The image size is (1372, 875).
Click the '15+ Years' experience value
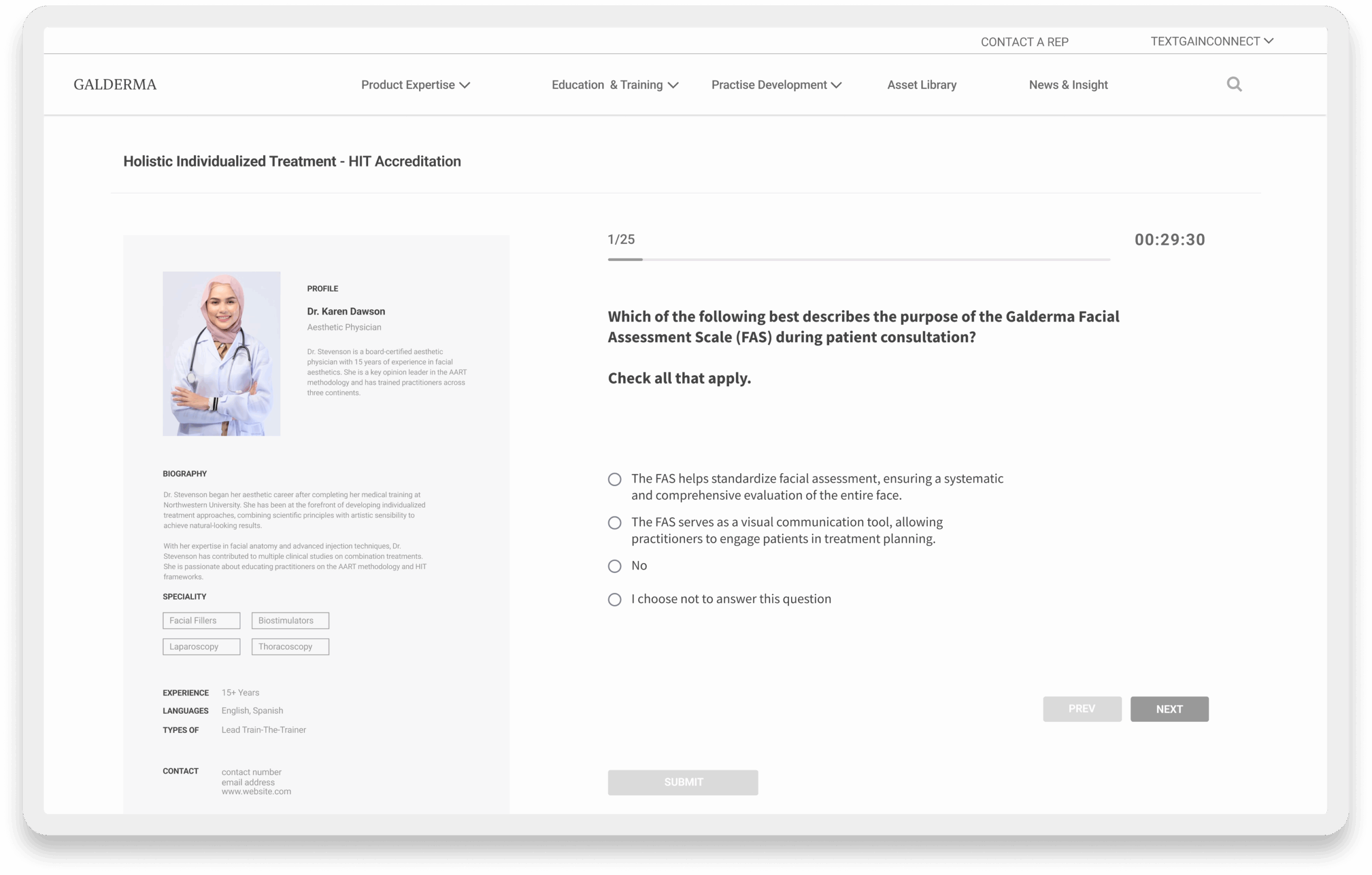coord(241,693)
